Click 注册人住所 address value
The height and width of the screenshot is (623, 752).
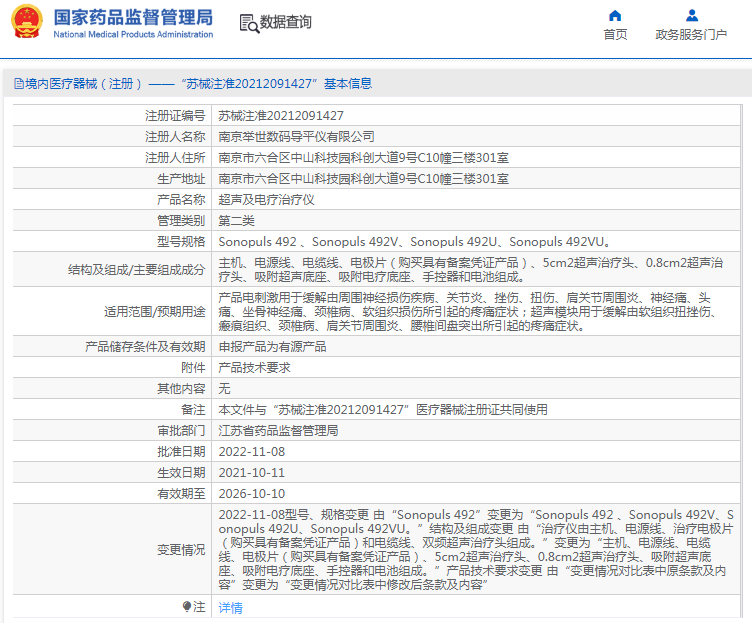[363, 158]
